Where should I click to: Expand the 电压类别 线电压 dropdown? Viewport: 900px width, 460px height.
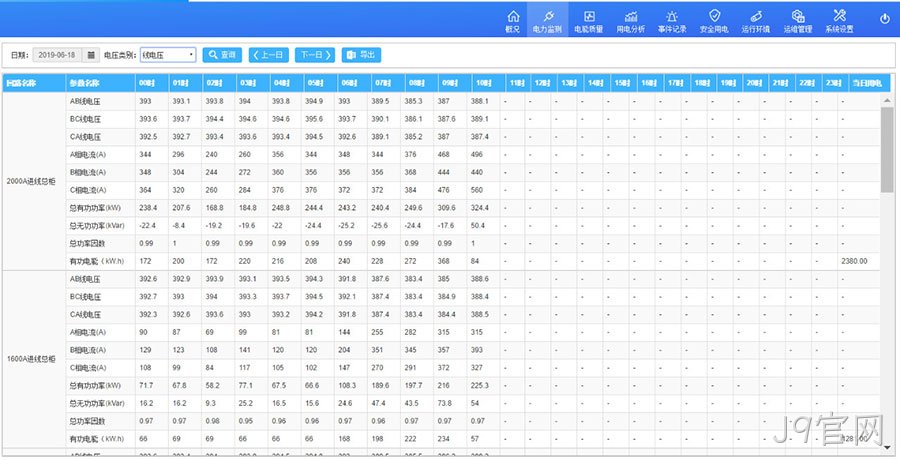pyautogui.click(x=168, y=55)
